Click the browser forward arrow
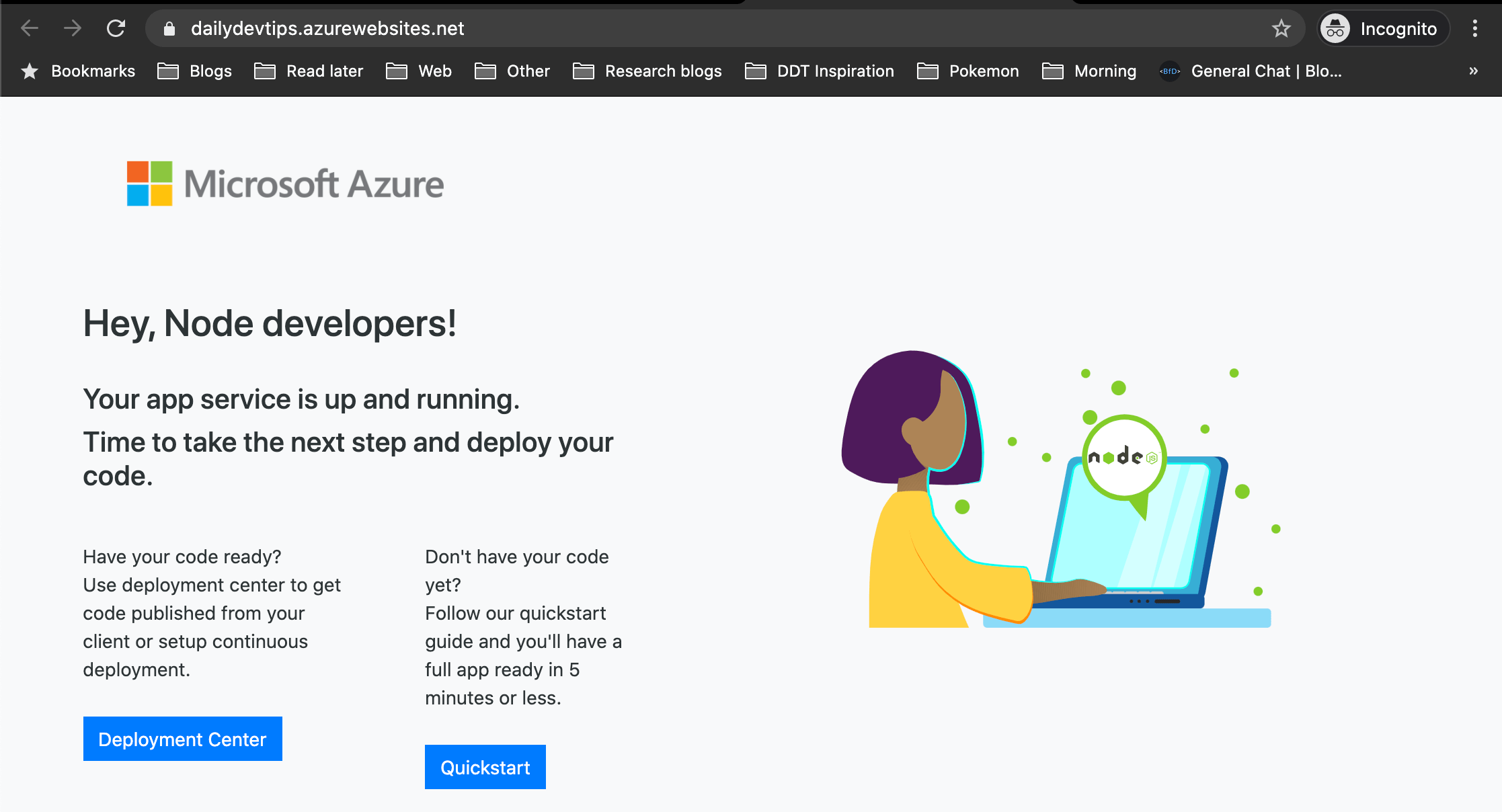This screenshot has height=812, width=1502. pyautogui.click(x=73, y=28)
